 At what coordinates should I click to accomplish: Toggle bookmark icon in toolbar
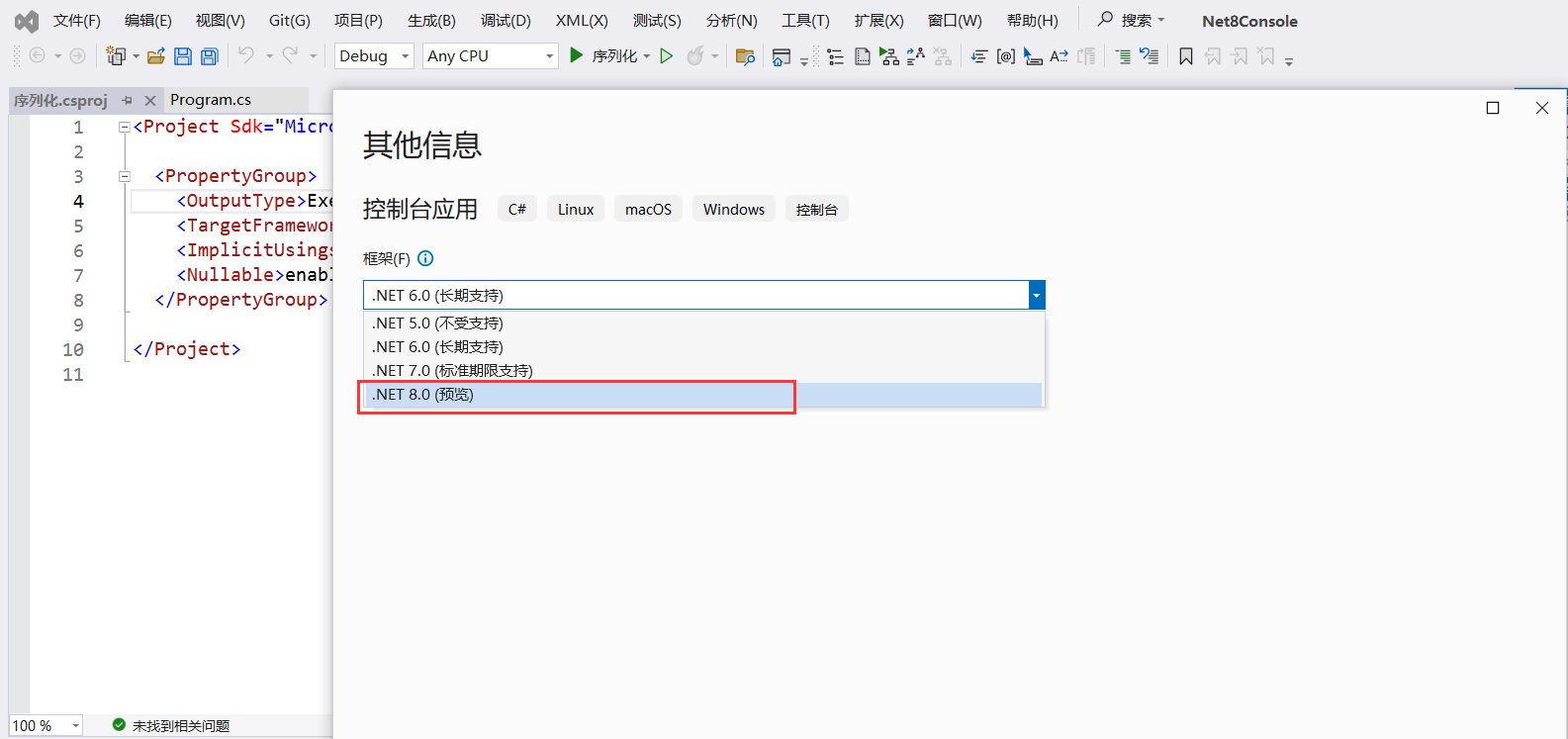(1186, 56)
